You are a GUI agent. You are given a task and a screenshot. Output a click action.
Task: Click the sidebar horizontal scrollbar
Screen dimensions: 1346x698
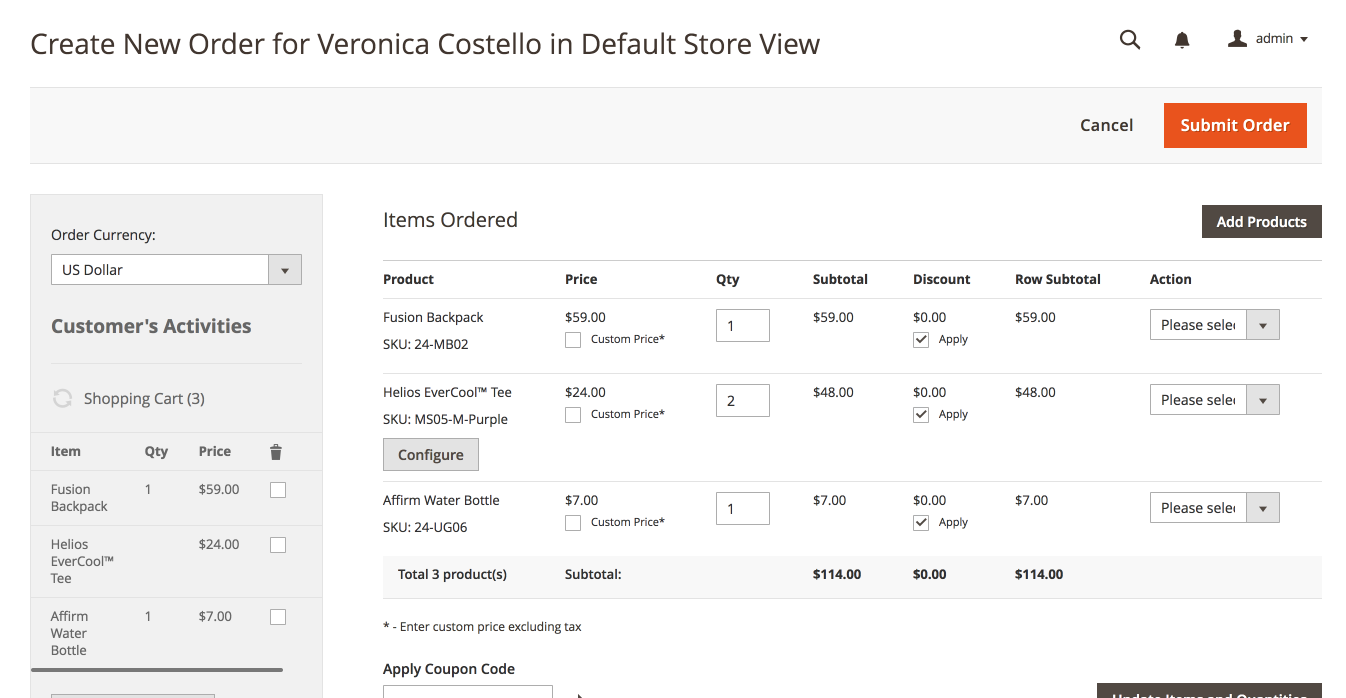[x=157, y=670]
